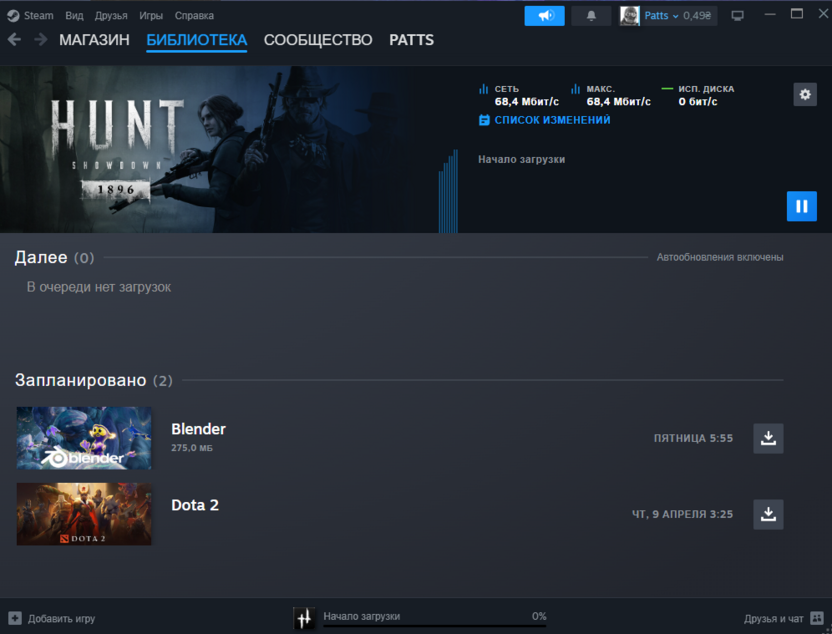Image resolution: width=832 pixels, height=634 pixels.
Task: Click Автообновления включены label
Action: pos(720,257)
